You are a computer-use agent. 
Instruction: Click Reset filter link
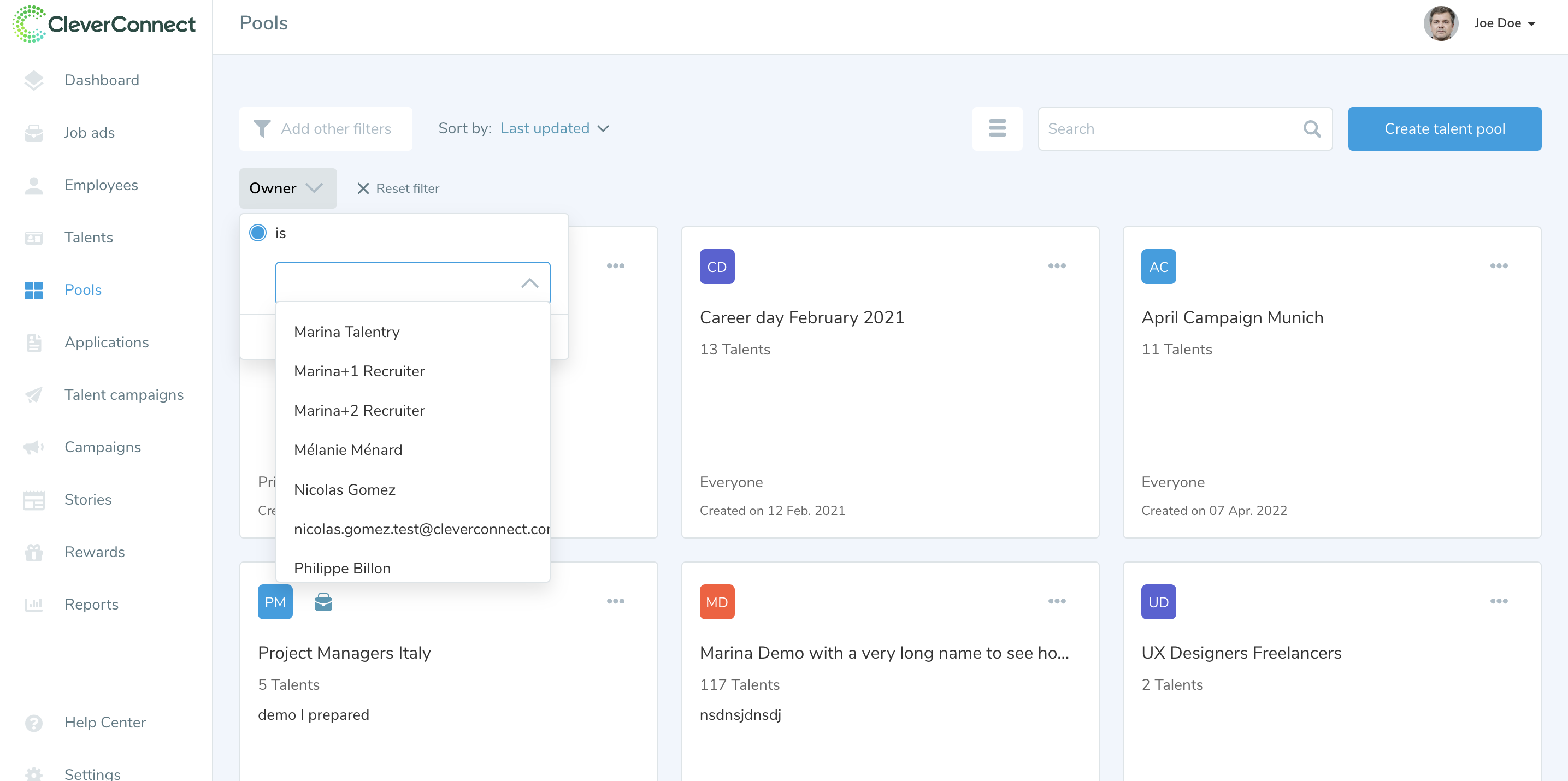point(398,188)
